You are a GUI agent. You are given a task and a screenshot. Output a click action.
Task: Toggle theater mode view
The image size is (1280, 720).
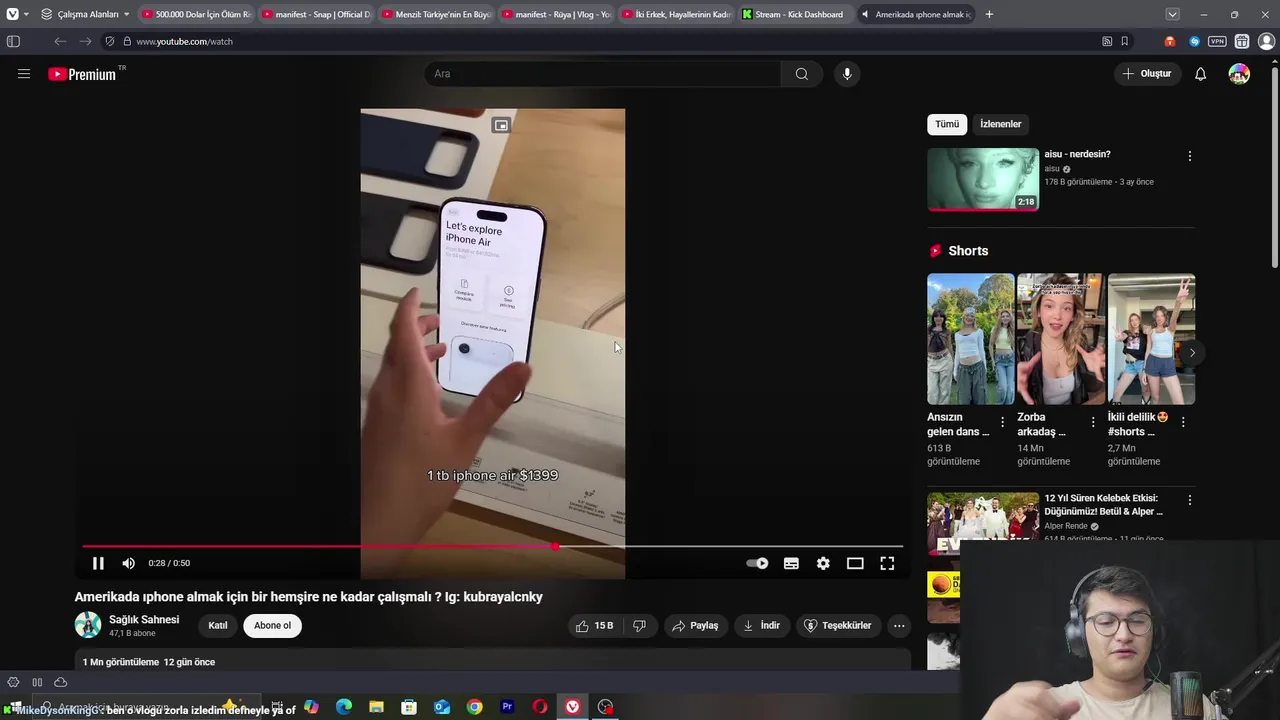[x=855, y=563]
